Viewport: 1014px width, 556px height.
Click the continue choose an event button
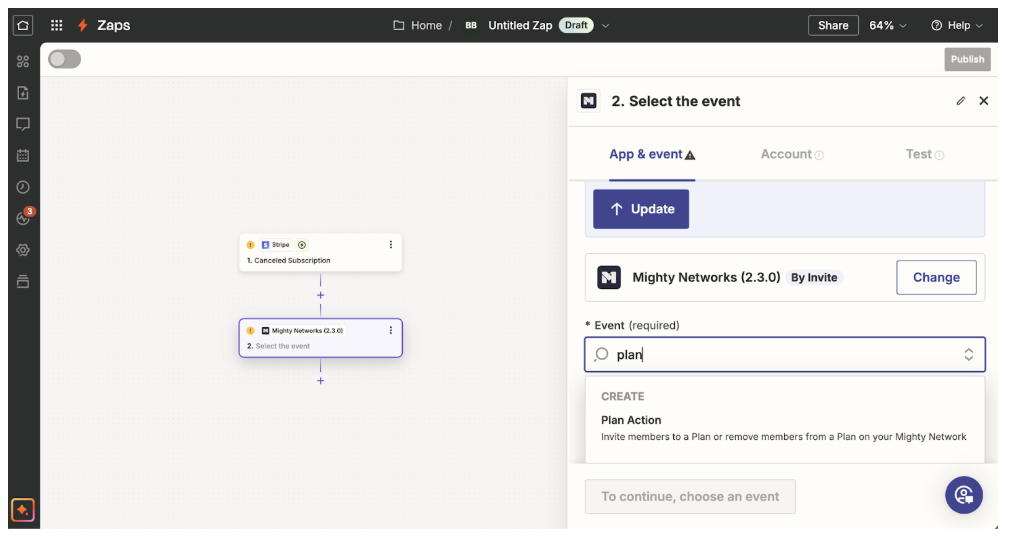coord(690,497)
